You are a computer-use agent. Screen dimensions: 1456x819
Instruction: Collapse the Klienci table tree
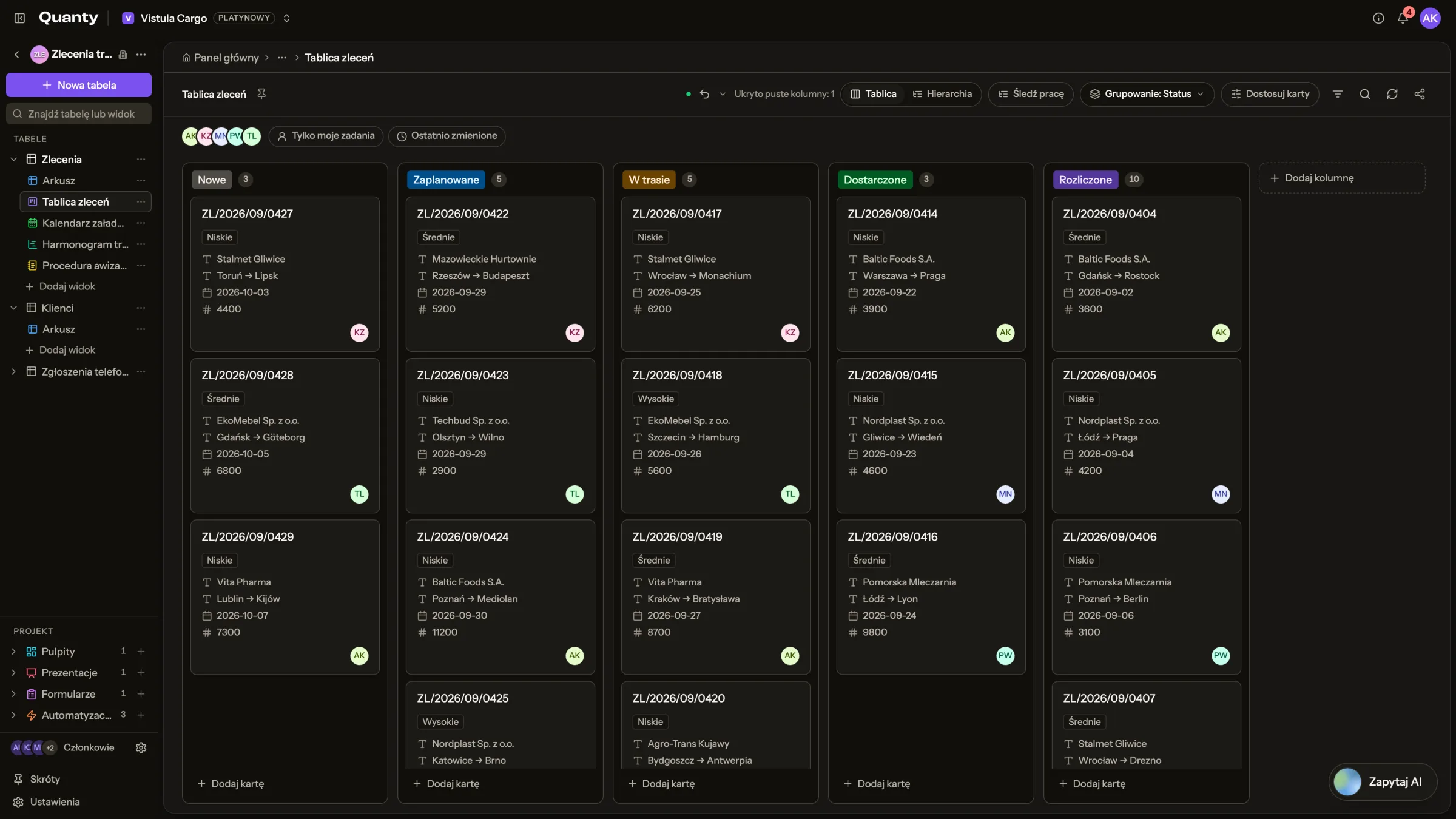point(13,308)
